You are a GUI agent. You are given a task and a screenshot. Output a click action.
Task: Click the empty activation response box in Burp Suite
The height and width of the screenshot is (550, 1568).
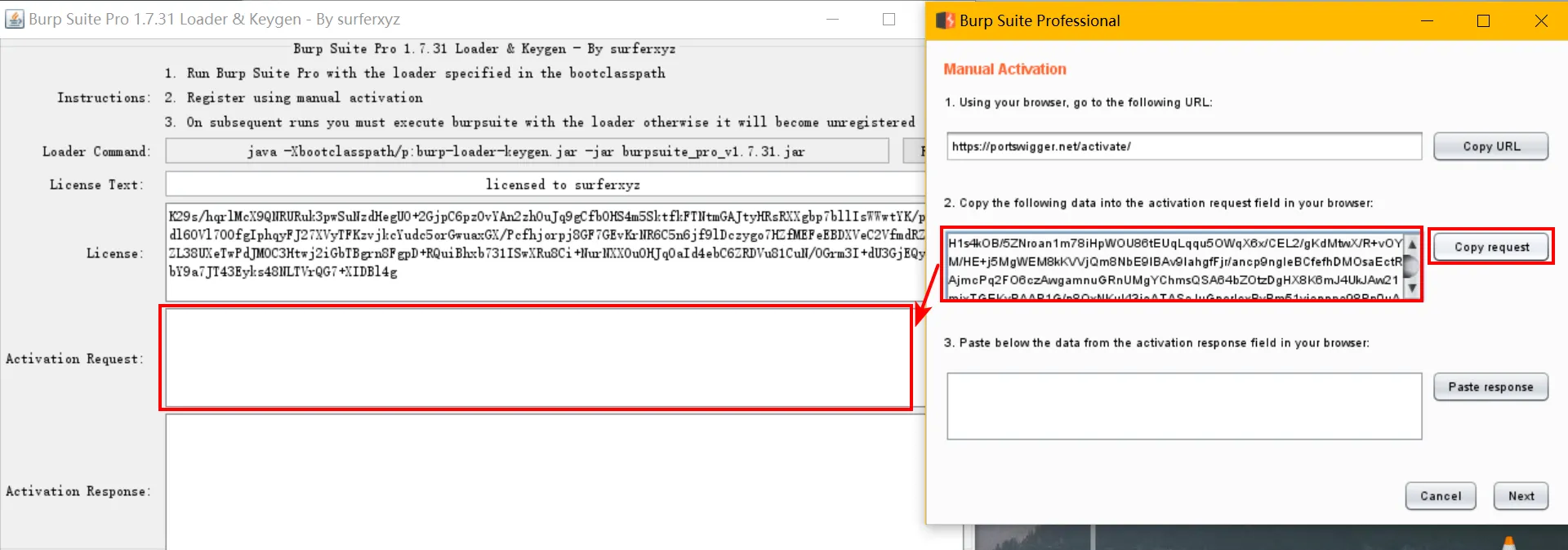pos(1184,406)
